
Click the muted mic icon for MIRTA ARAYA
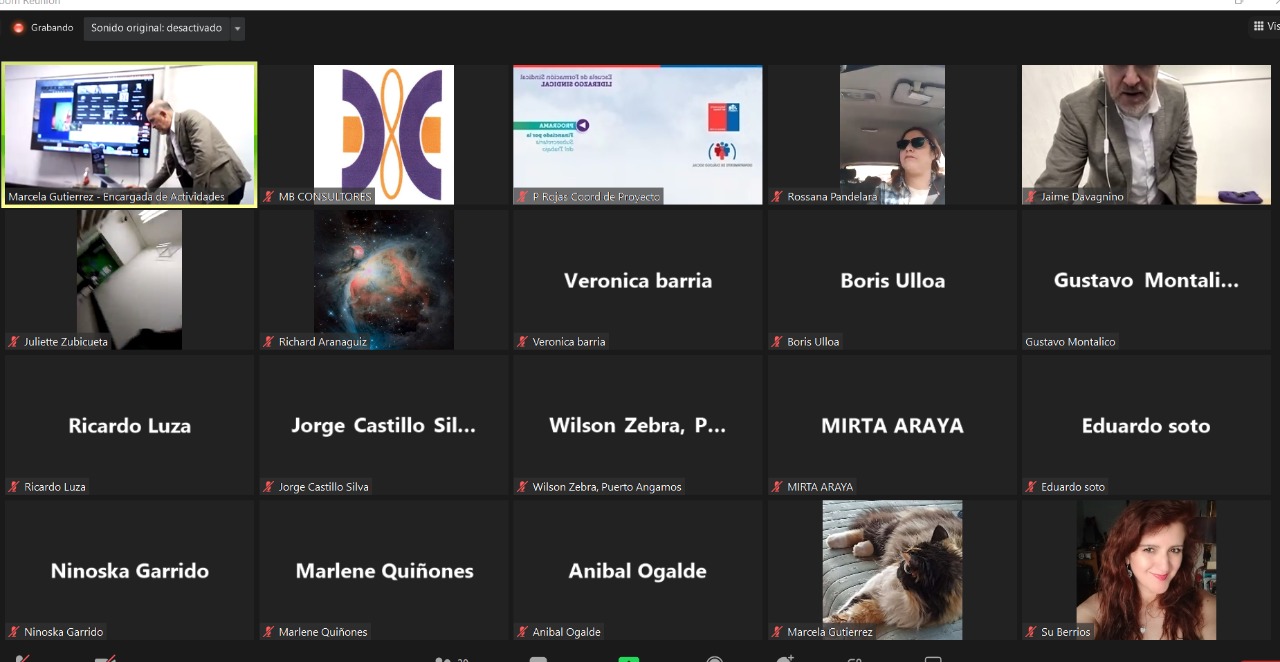(777, 487)
